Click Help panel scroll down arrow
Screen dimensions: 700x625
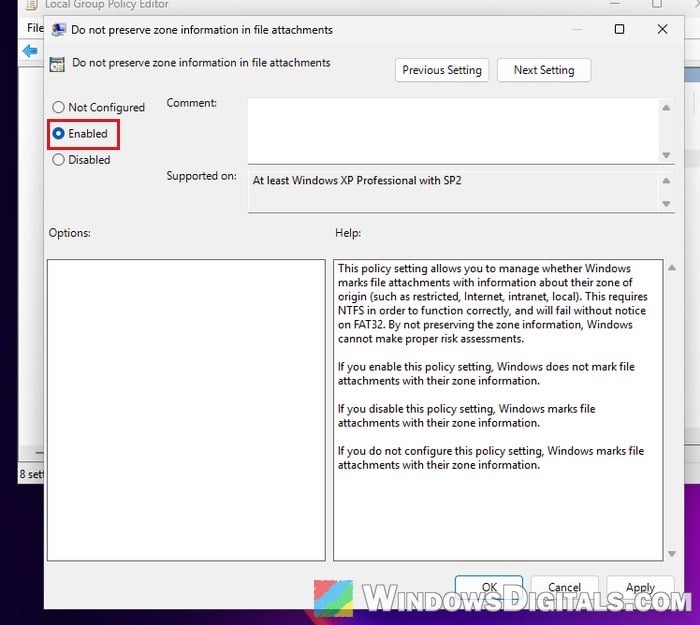[x=671, y=554]
